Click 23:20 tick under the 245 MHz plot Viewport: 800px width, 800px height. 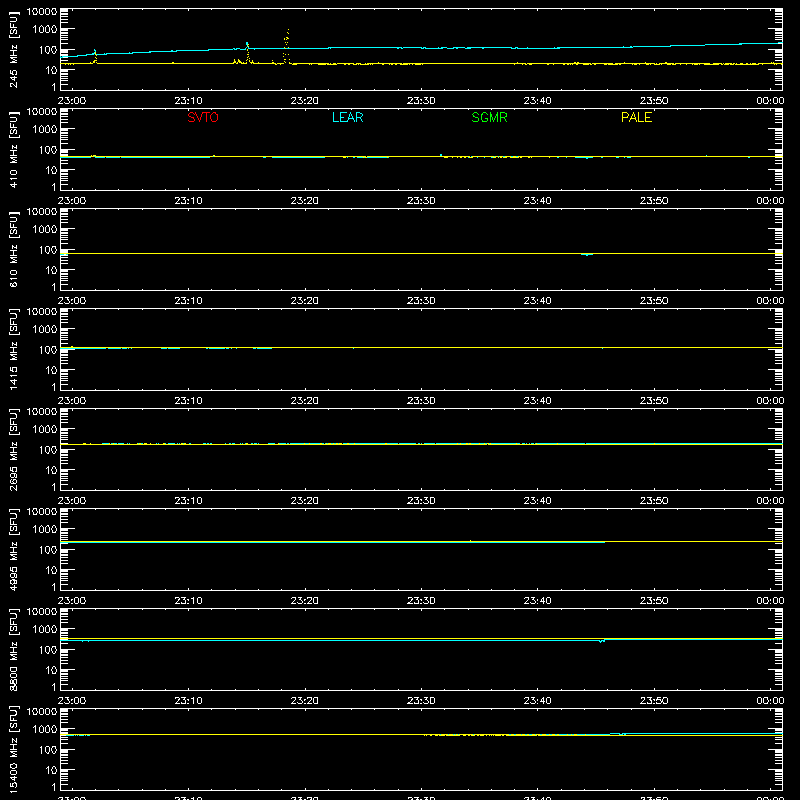point(305,101)
